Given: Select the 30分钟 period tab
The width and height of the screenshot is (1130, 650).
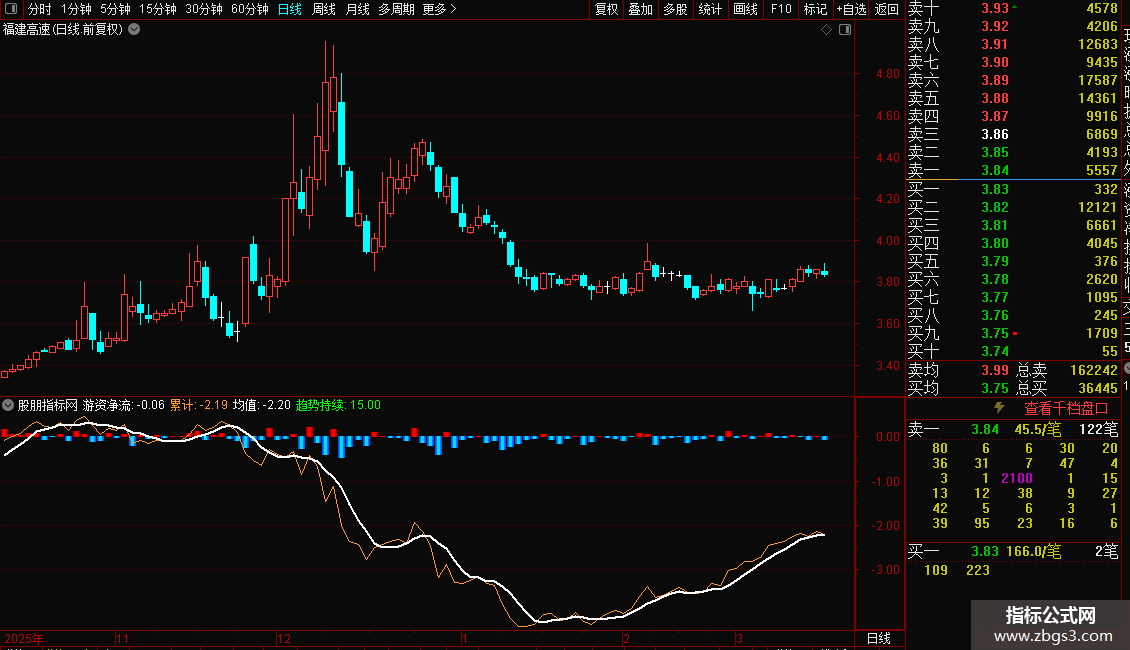Looking at the screenshot, I should [204, 9].
